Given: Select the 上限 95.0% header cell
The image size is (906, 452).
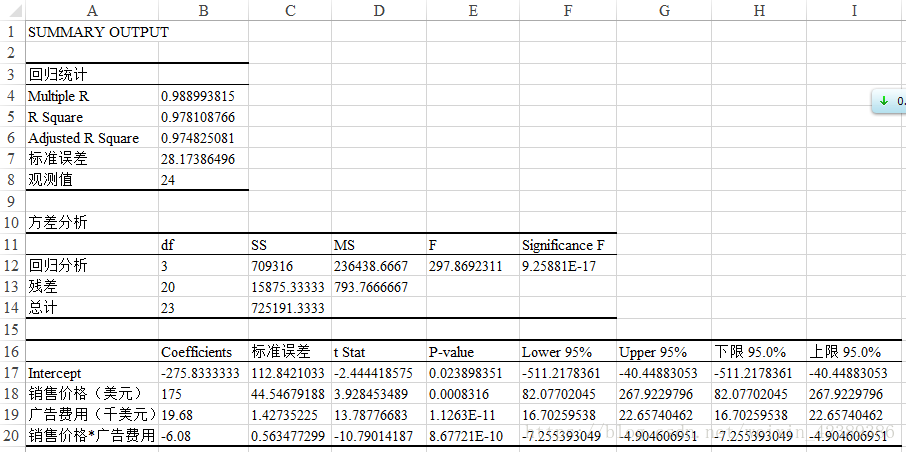Looking at the screenshot, I should 854,351.
